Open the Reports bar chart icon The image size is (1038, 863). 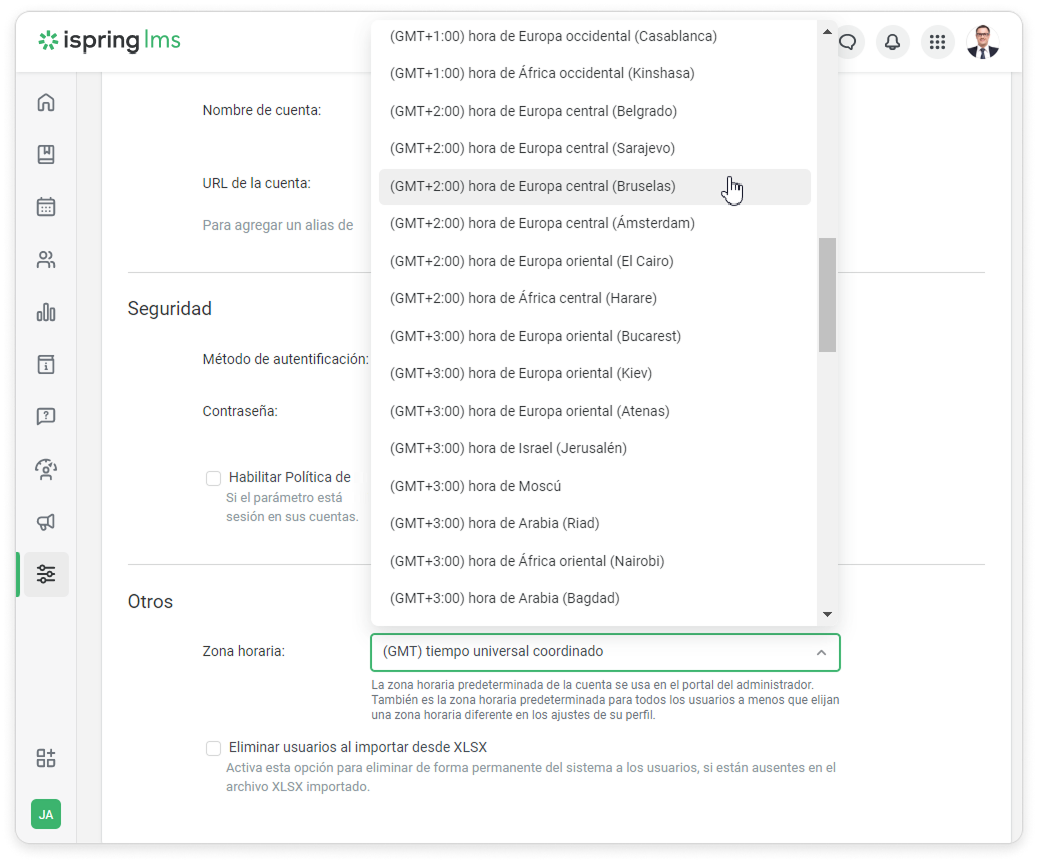(x=46, y=312)
